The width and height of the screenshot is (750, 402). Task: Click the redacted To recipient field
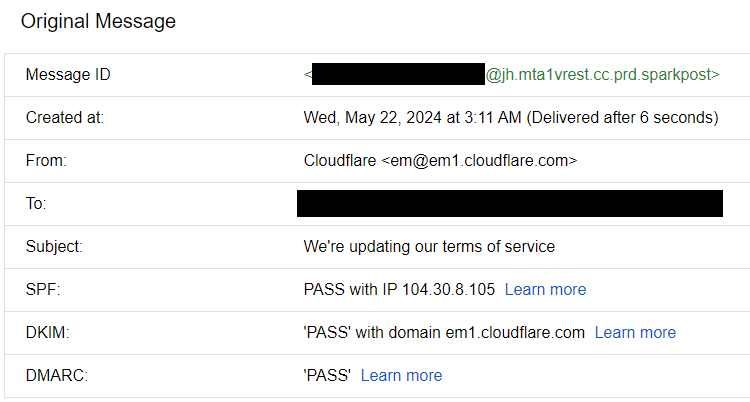510,203
